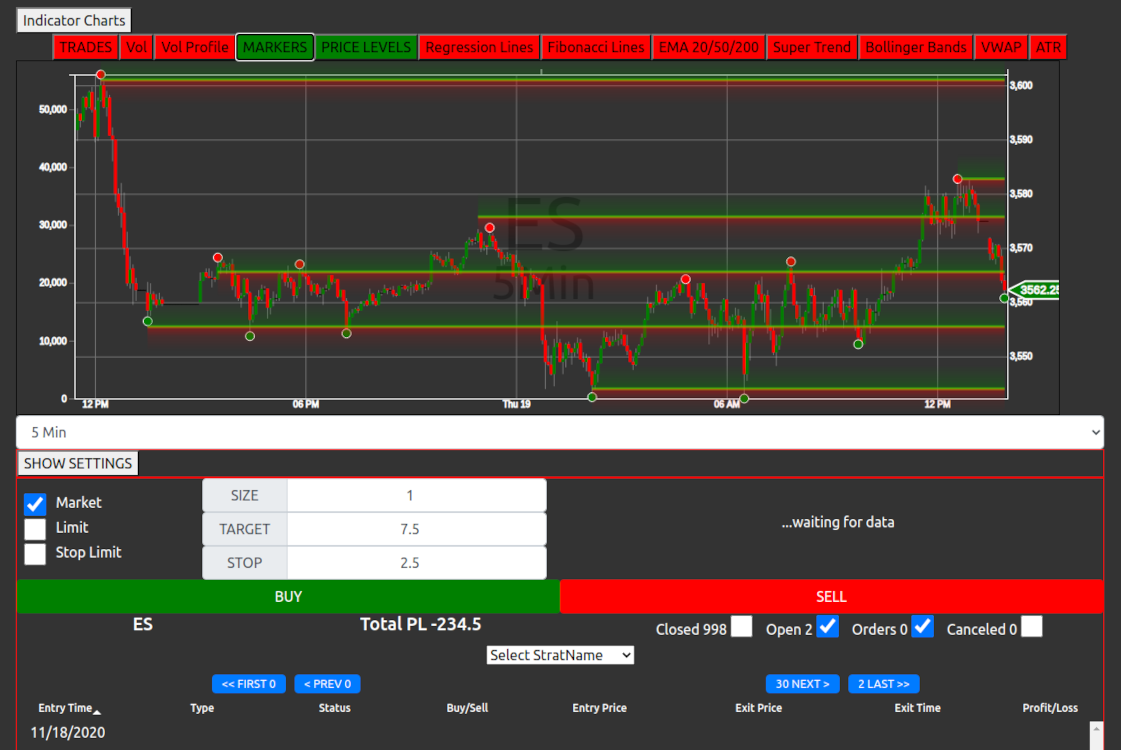1121x750 pixels.
Task: Open the 5 Min timeframe dropdown
Action: tap(560, 433)
